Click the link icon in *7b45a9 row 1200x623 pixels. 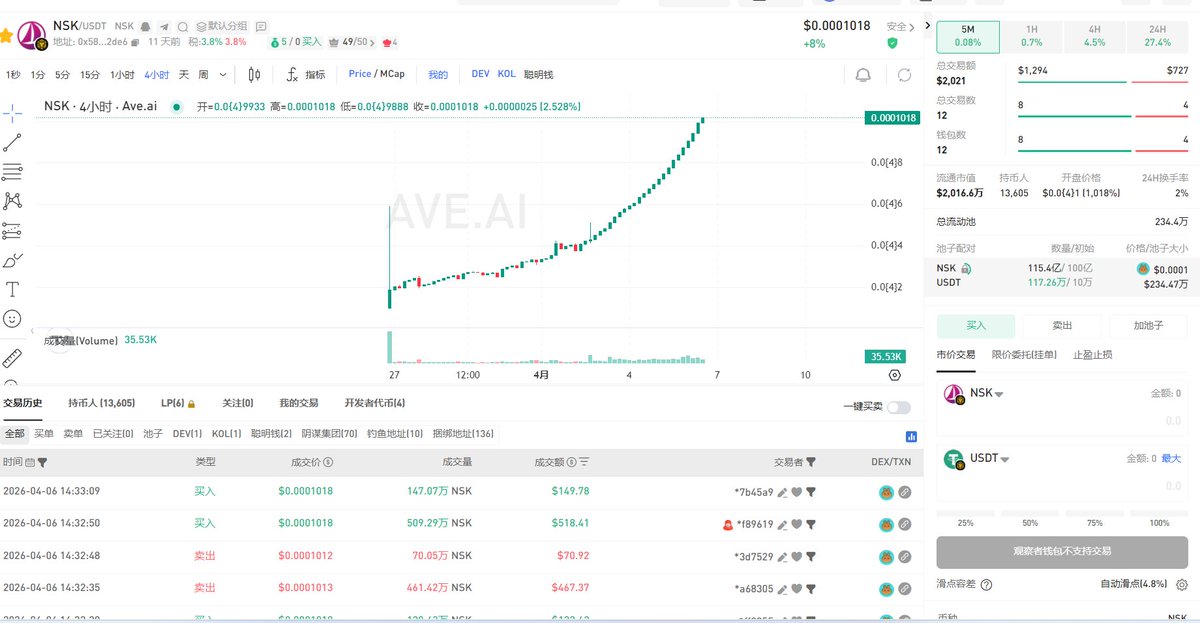[904, 492]
